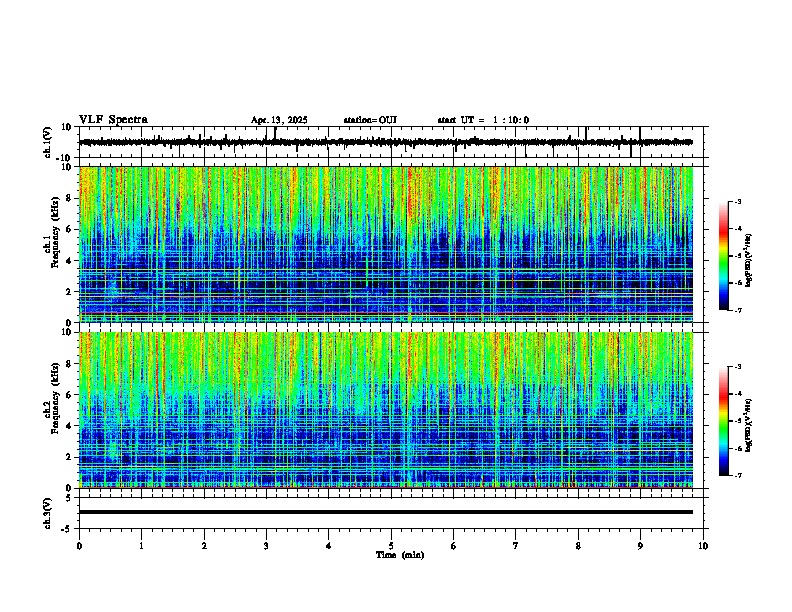This screenshot has height=612, width=792.
Task: Click the ch.1 color bar log(PSD) label
Action: coord(749,261)
